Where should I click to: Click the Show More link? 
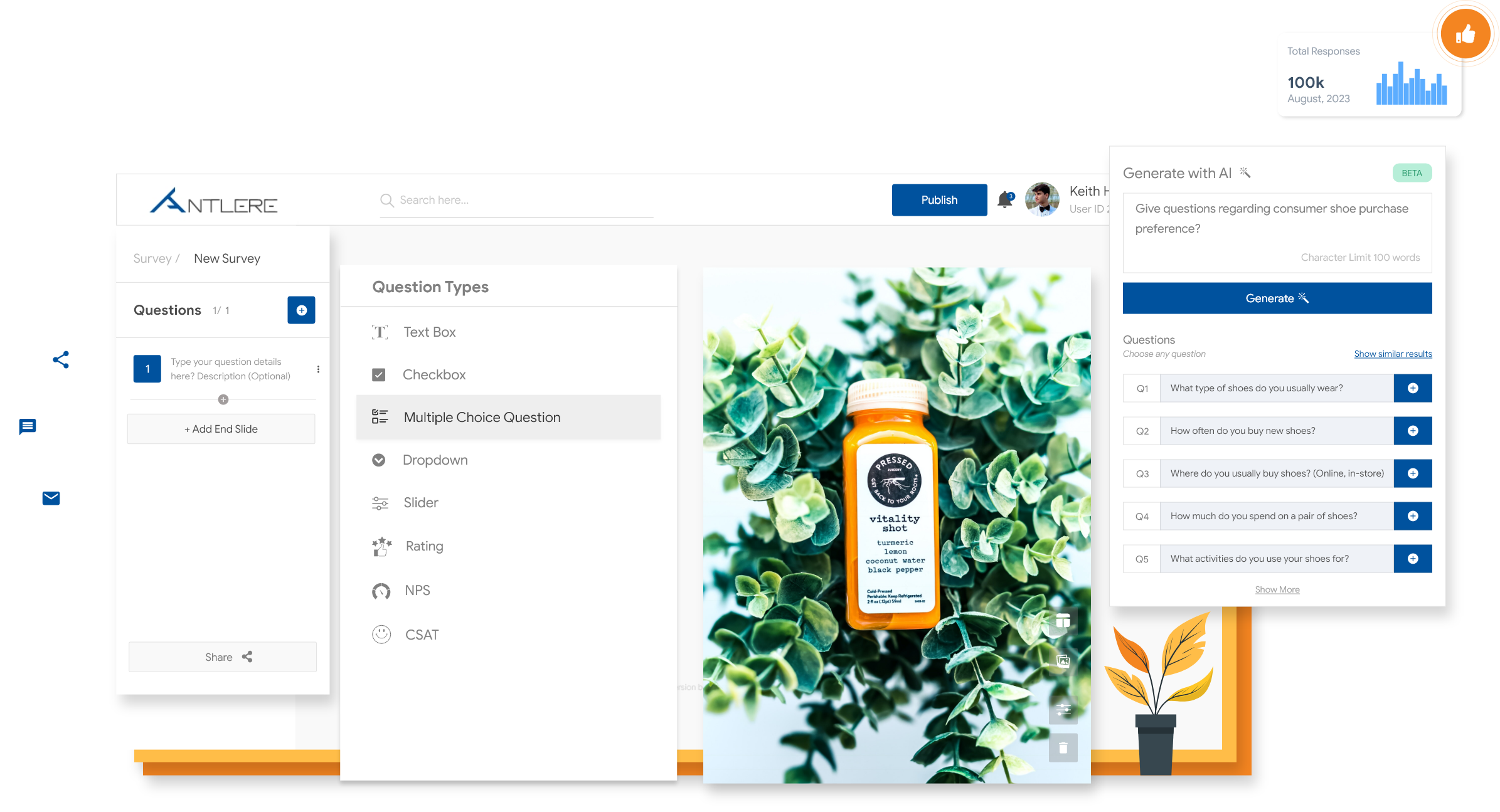[x=1277, y=589]
